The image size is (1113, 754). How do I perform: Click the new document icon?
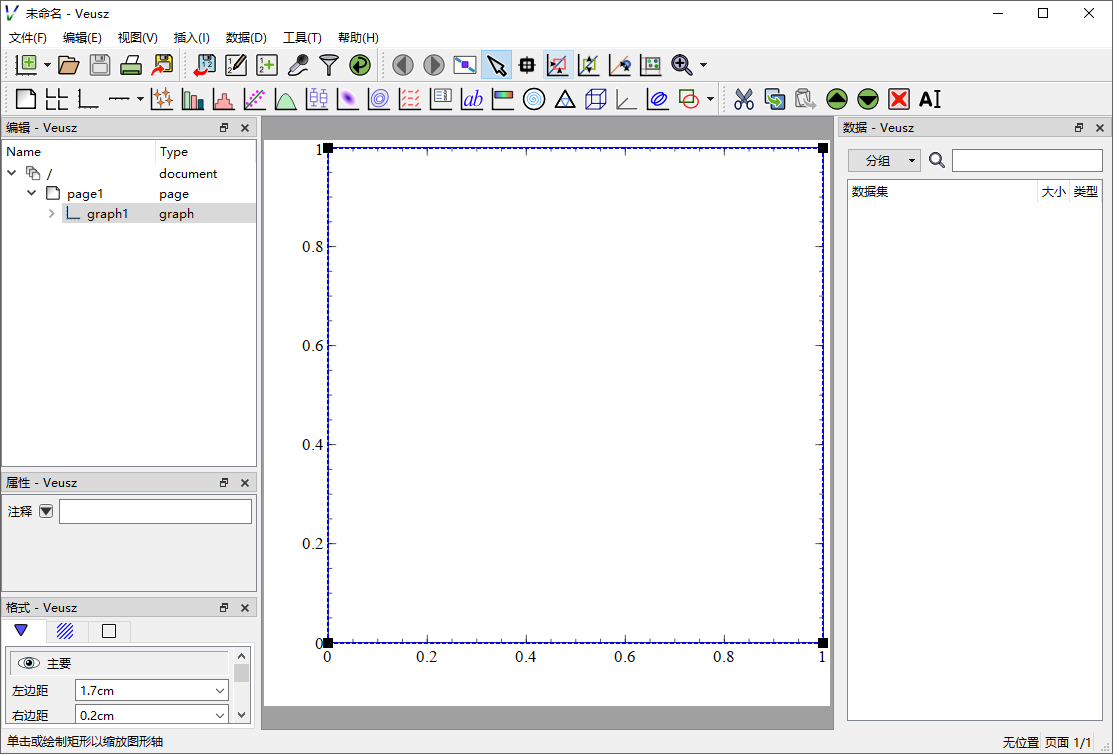click(x=26, y=65)
